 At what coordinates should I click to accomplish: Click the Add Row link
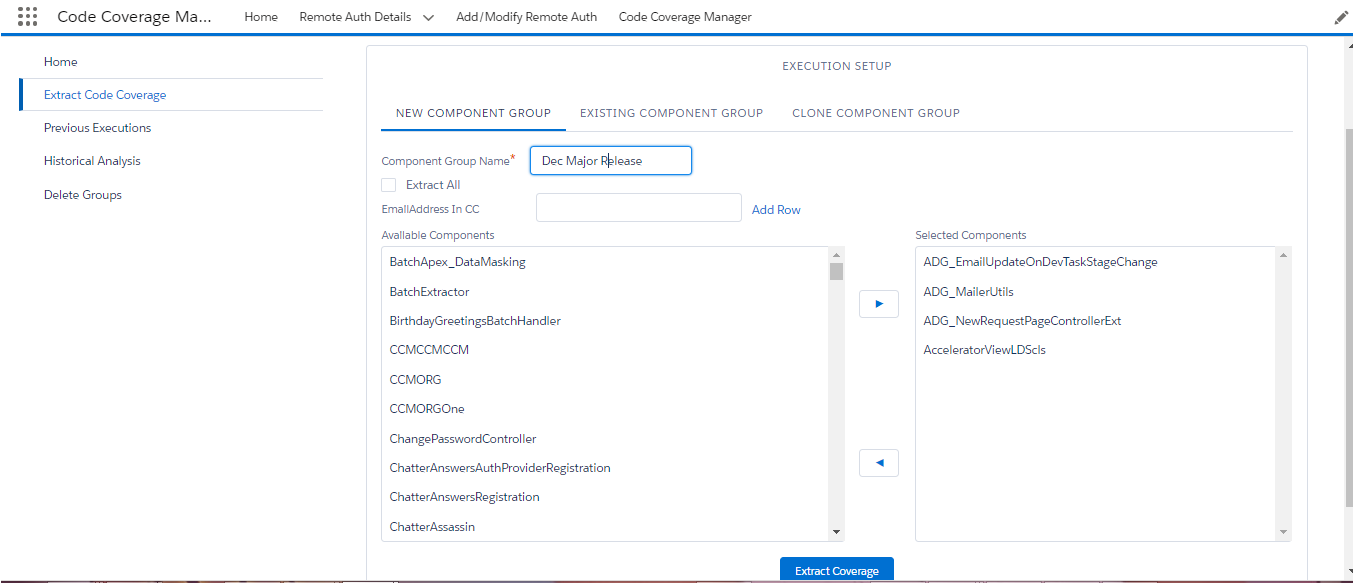click(775, 209)
